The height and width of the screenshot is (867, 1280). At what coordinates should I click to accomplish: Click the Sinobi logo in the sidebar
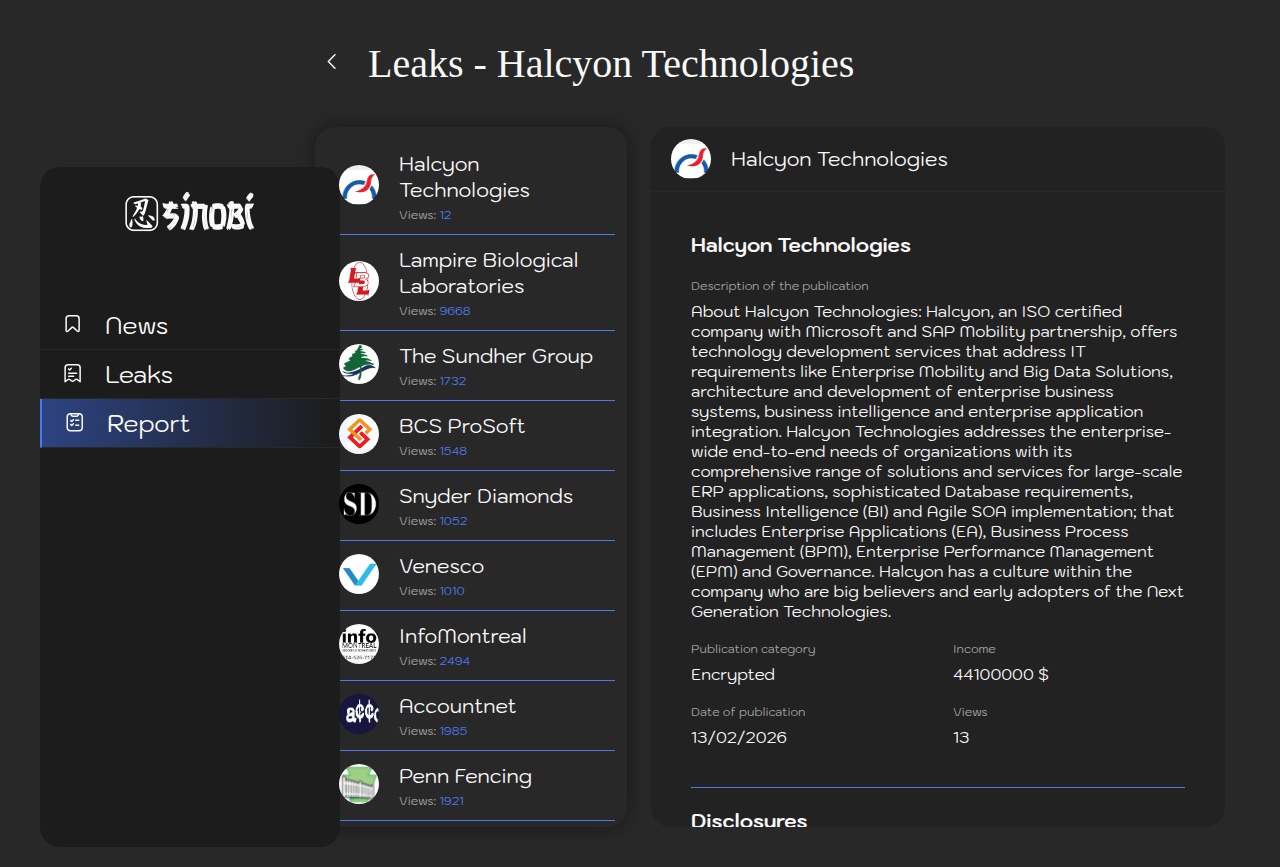pos(190,212)
